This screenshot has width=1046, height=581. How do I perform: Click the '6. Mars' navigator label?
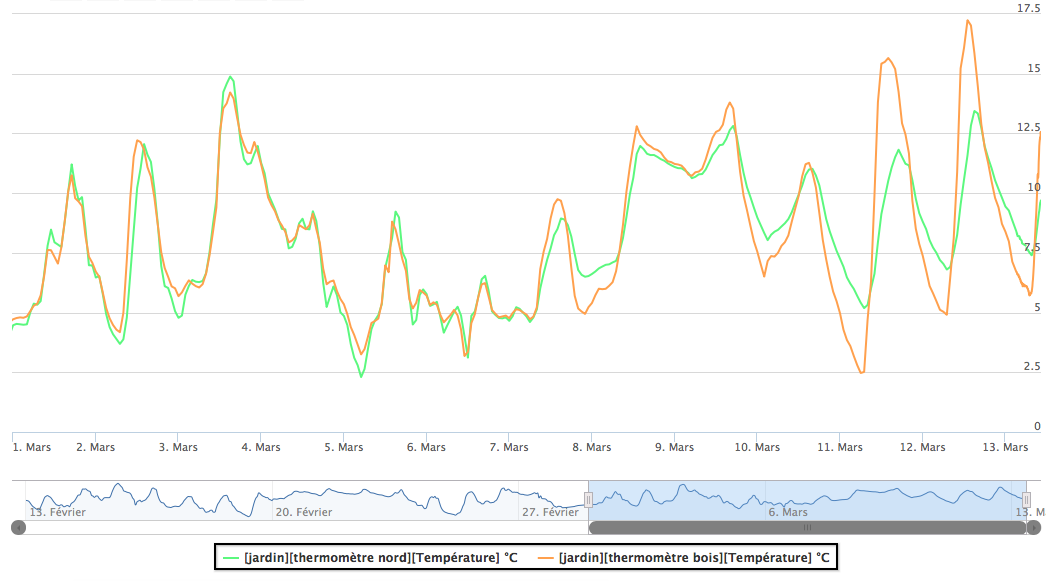pos(788,512)
